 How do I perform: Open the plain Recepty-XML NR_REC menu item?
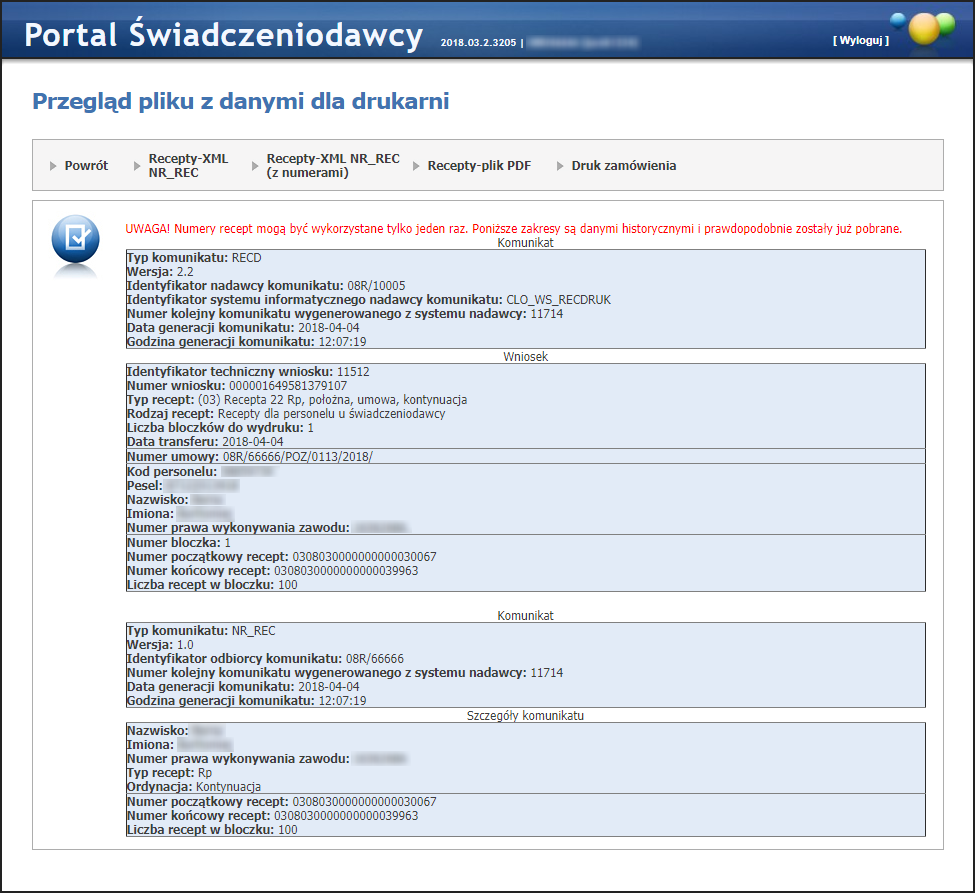188,166
